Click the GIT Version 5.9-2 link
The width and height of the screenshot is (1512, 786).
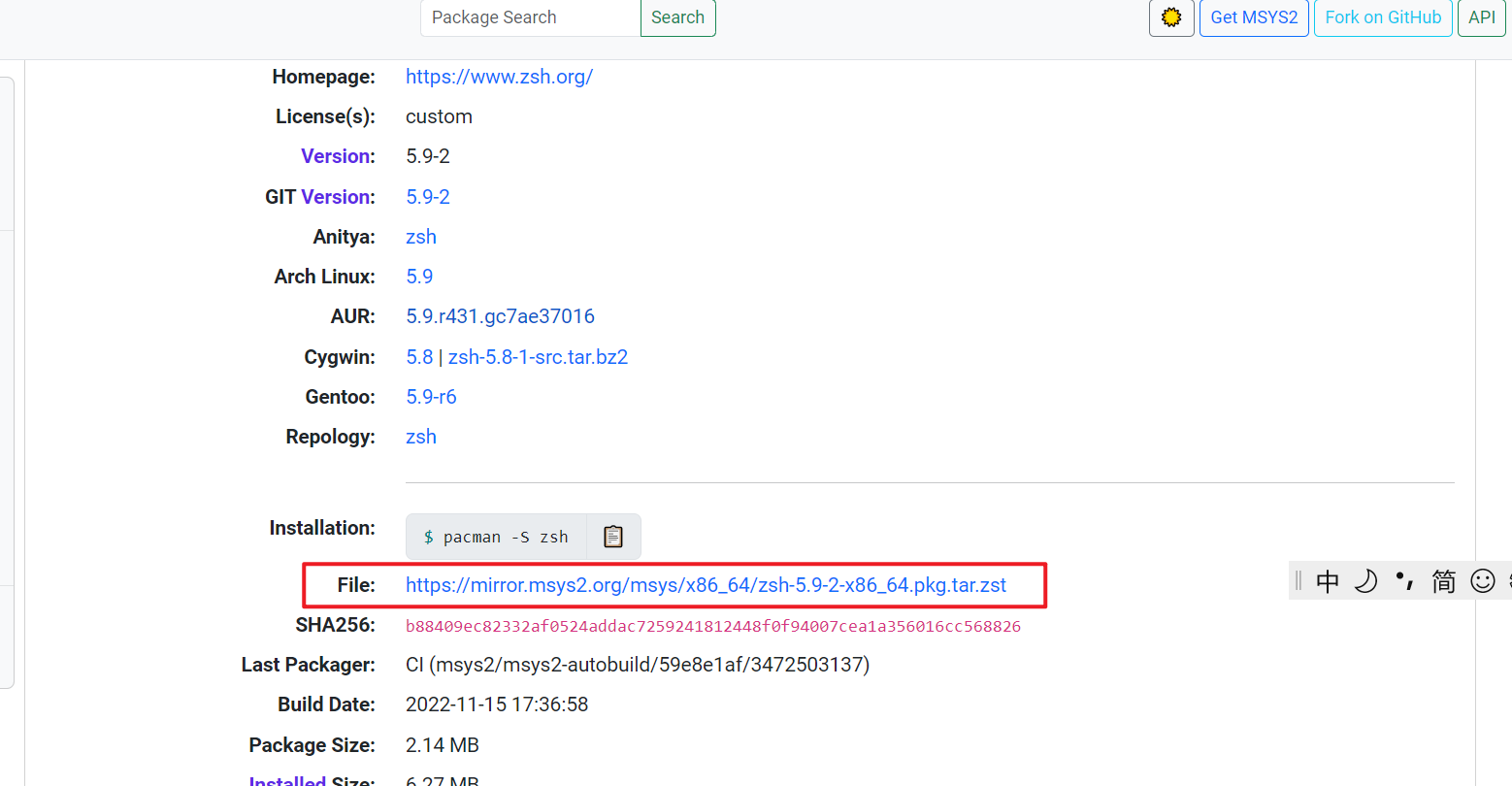(428, 197)
